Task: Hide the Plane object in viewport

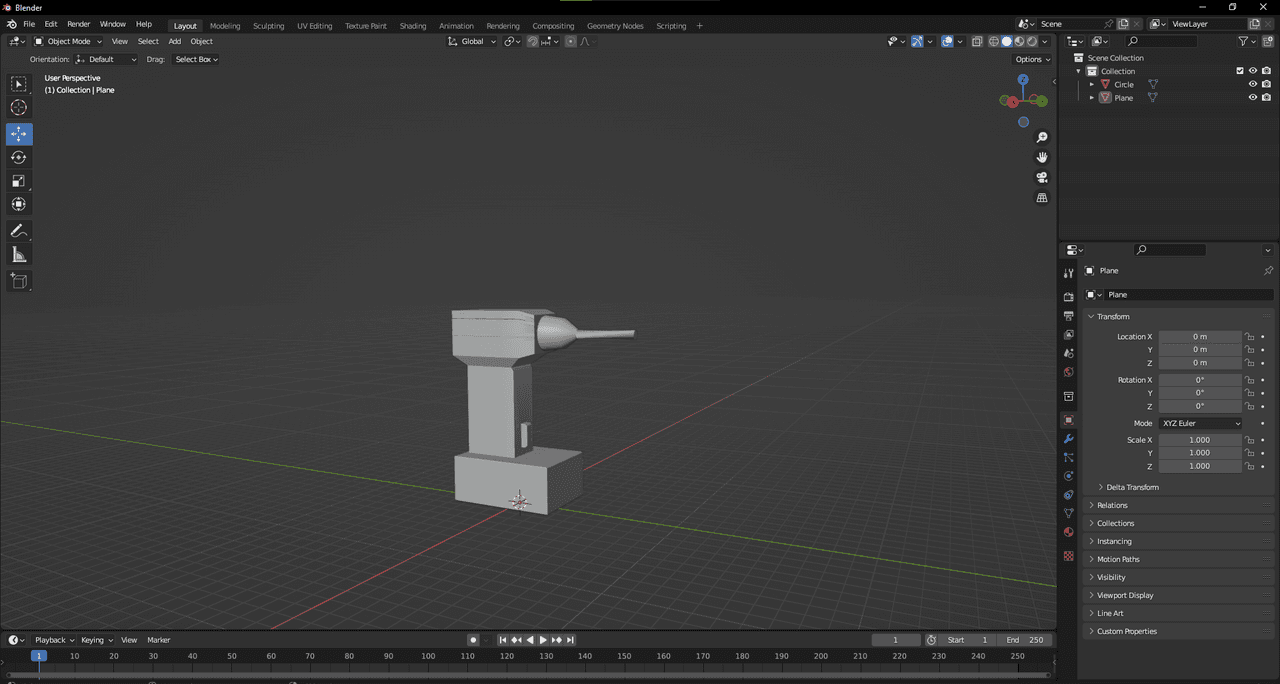Action: tap(1252, 98)
